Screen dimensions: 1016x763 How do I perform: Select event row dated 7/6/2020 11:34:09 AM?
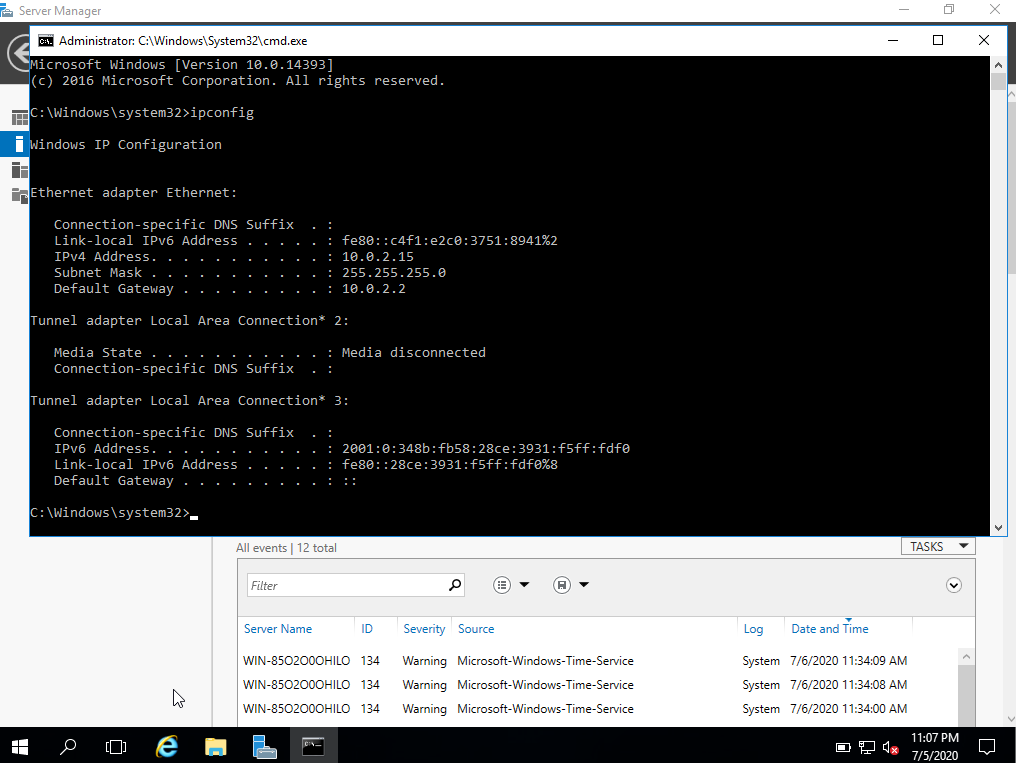pos(599,661)
